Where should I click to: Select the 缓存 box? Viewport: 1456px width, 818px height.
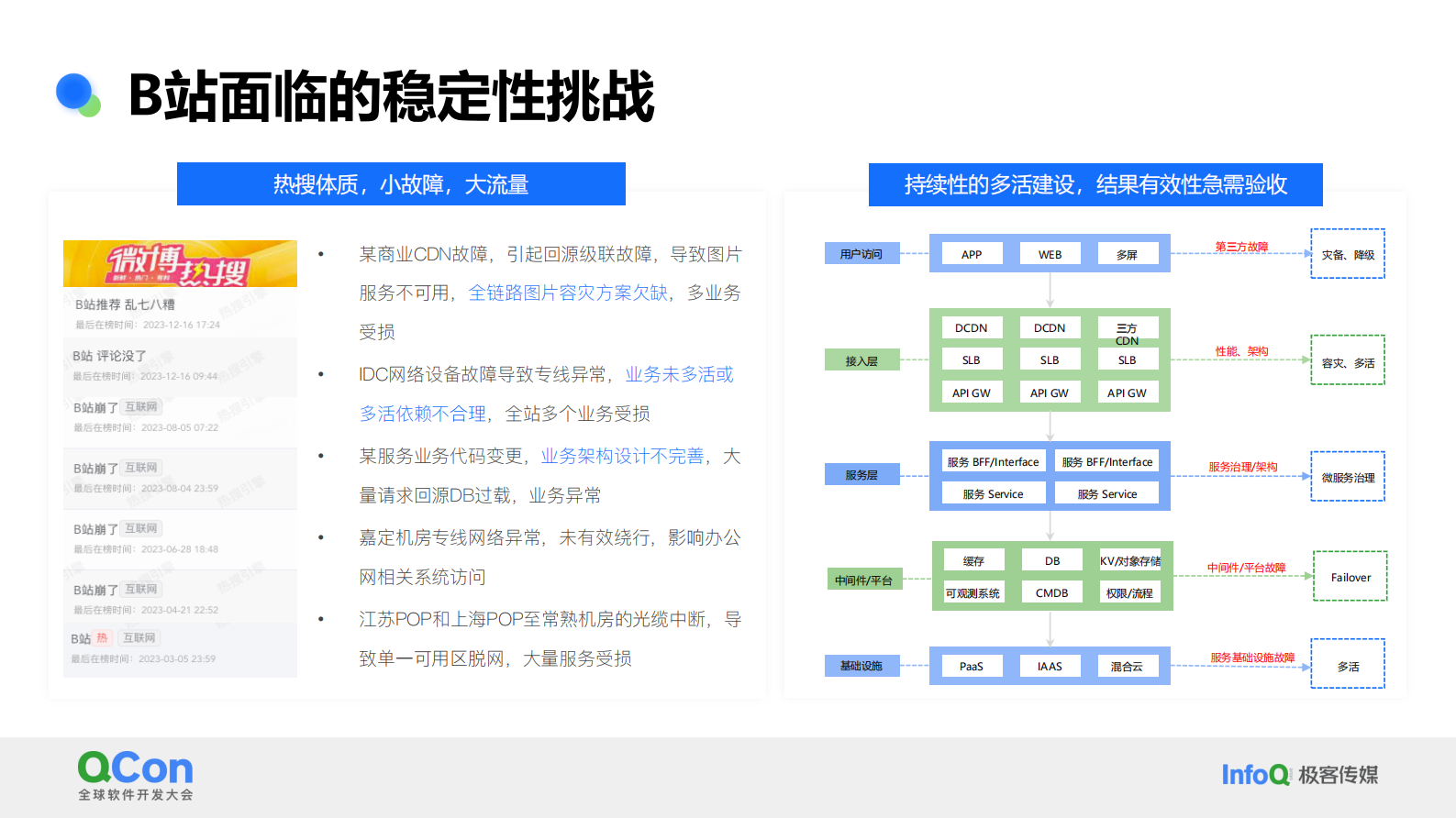[x=974, y=560]
